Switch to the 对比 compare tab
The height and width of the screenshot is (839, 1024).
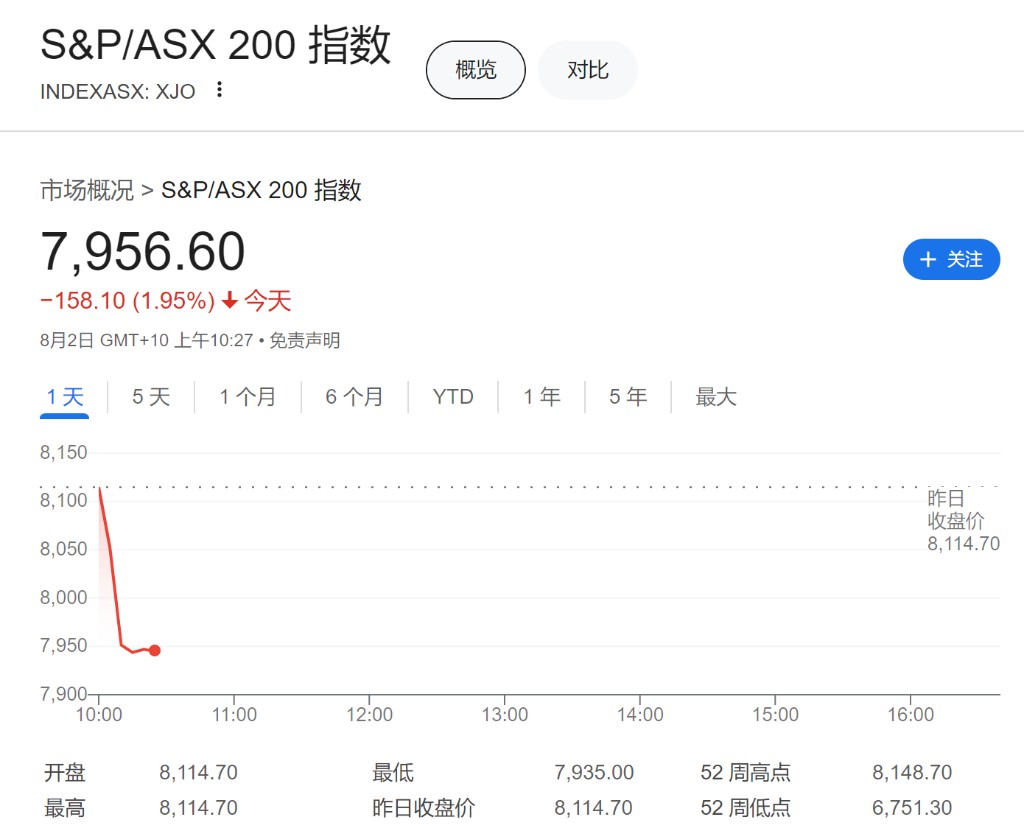coord(587,70)
